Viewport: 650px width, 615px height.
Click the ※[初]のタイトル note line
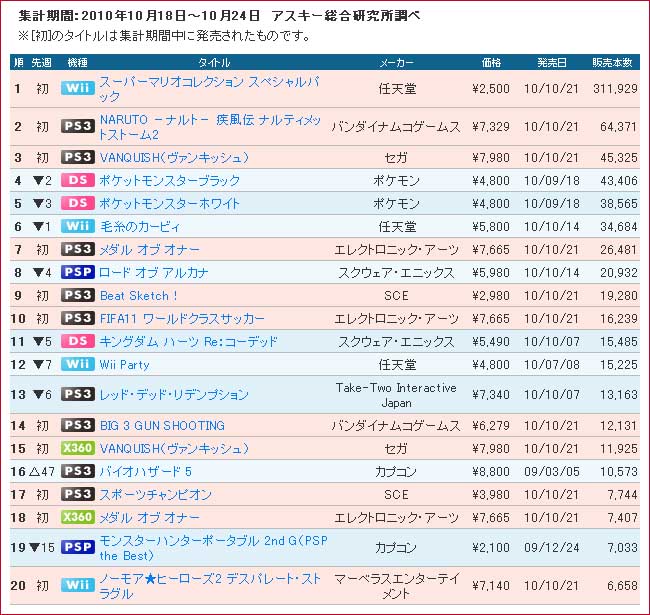tap(164, 36)
